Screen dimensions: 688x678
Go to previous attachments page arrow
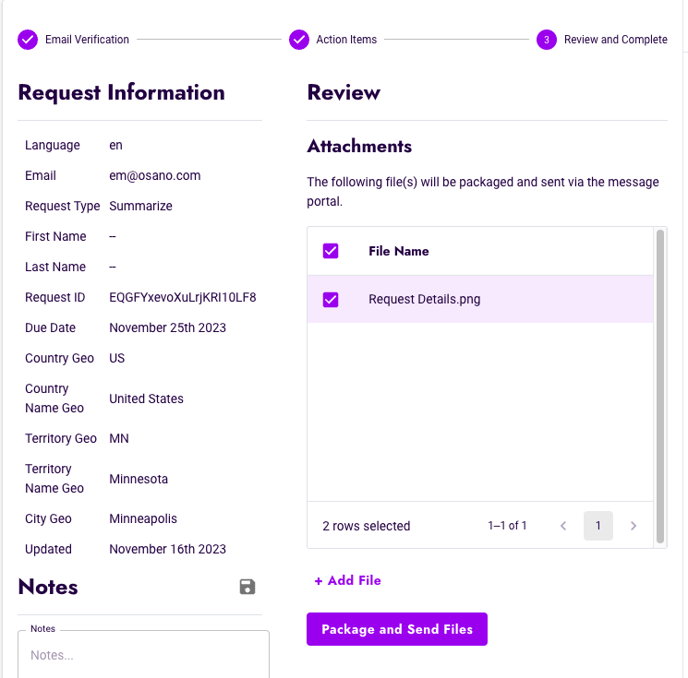coord(563,526)
